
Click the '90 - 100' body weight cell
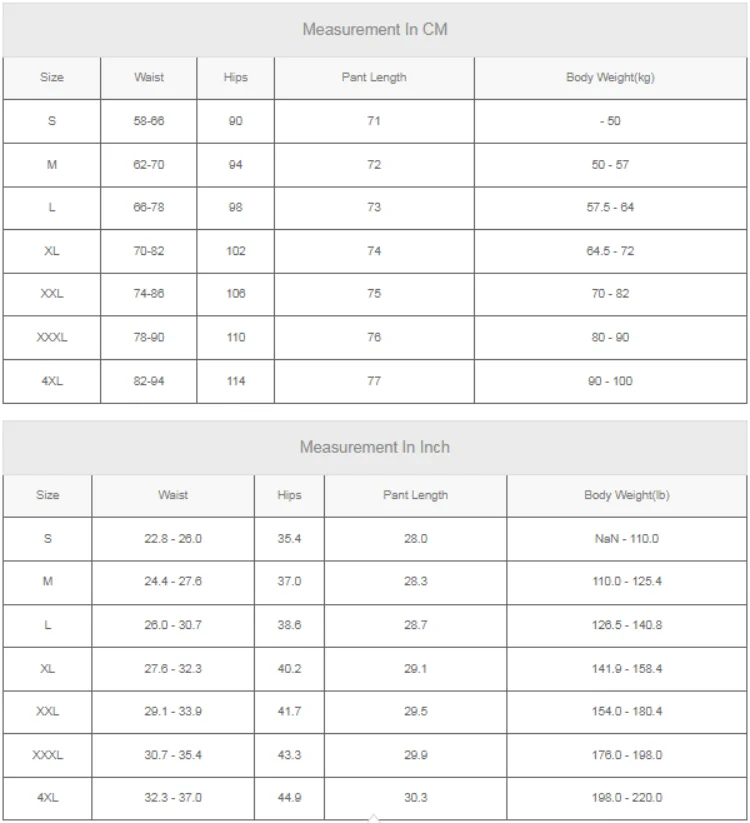click(x=610, y=382)
